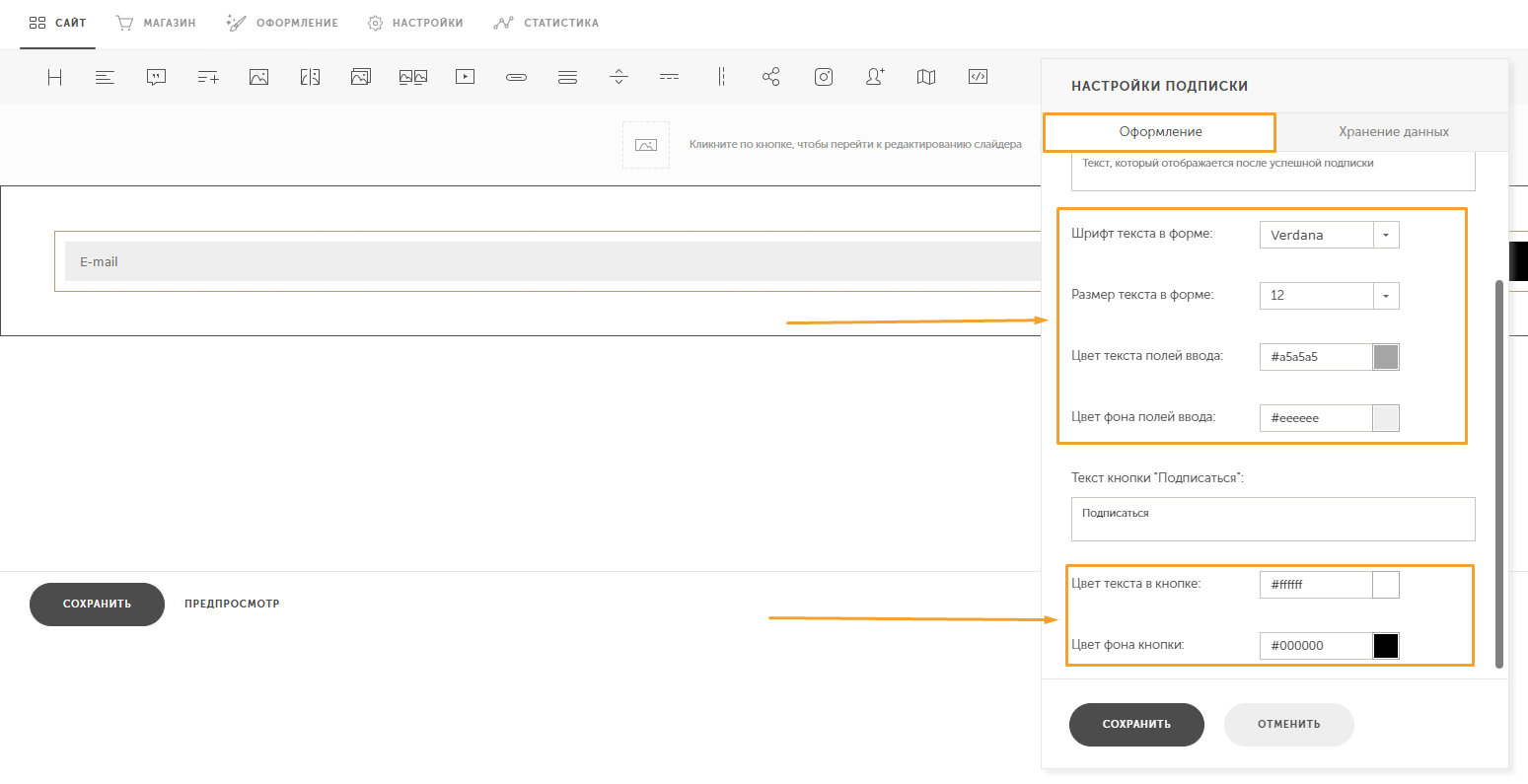Screen dimensions: 1528x784
Task: Select the heading (H) block icon
Action: tap(55, 77)
